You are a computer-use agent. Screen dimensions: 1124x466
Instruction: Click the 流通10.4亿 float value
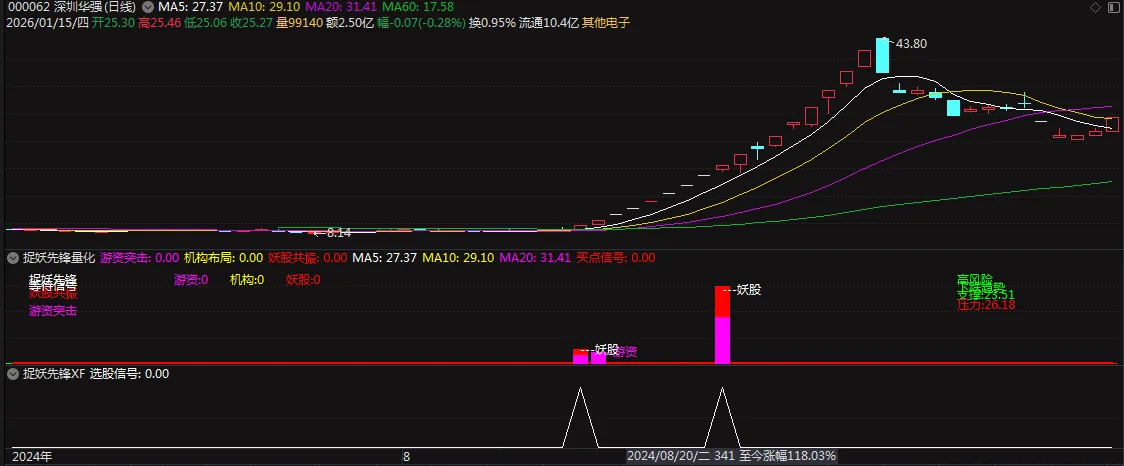(x=549, y=22)
